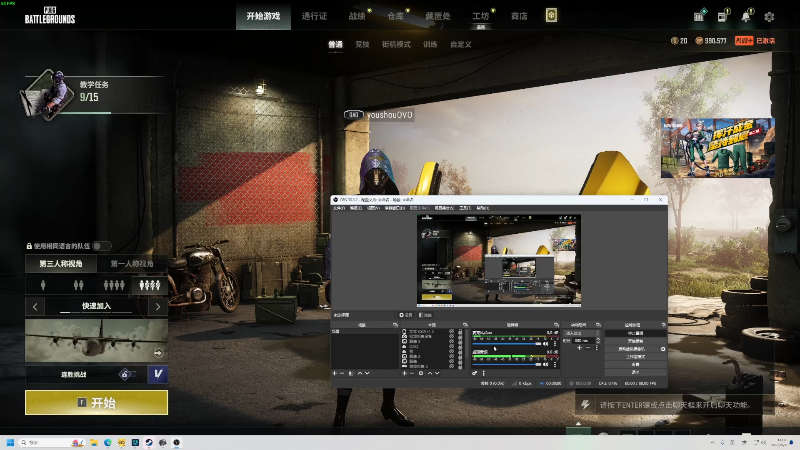Switch to 战绩 tab
Screen dimensions: 800x450
(x=357, y=16)
